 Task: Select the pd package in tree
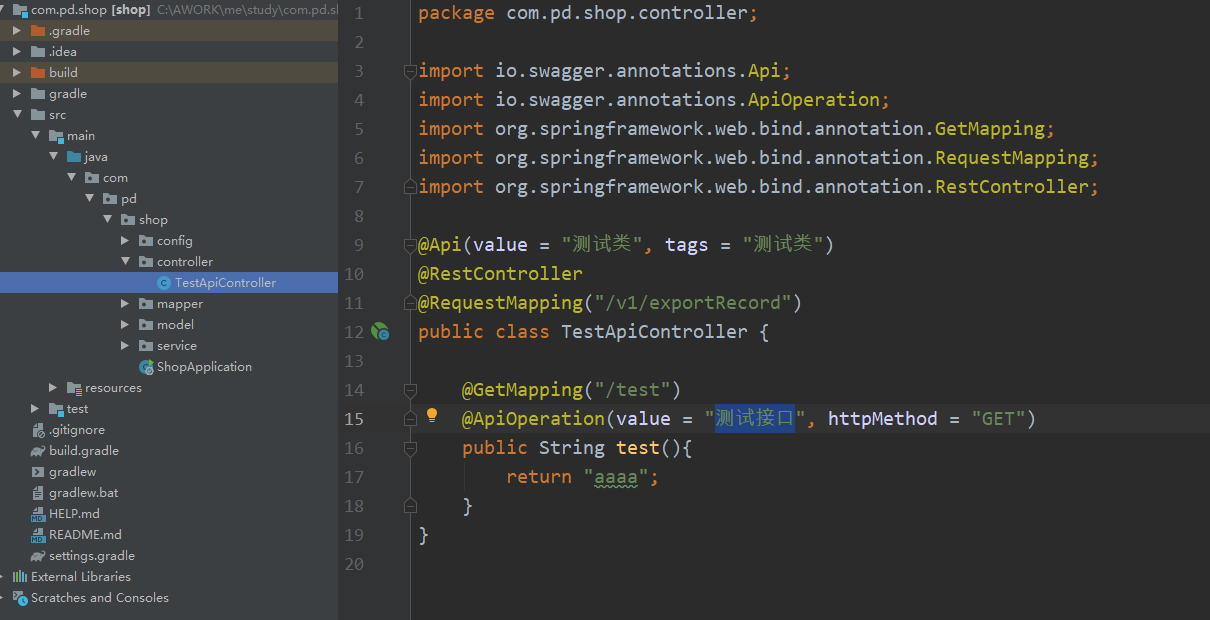tap(129, 199)
